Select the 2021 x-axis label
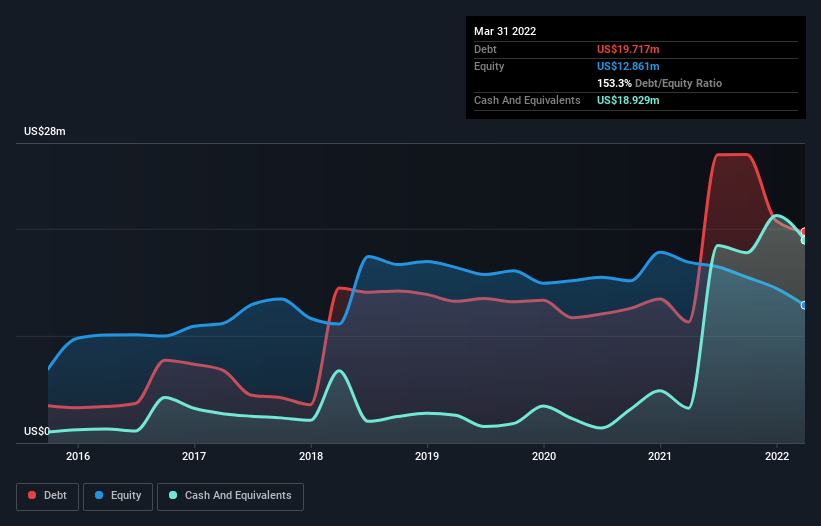 click(660, 456)
